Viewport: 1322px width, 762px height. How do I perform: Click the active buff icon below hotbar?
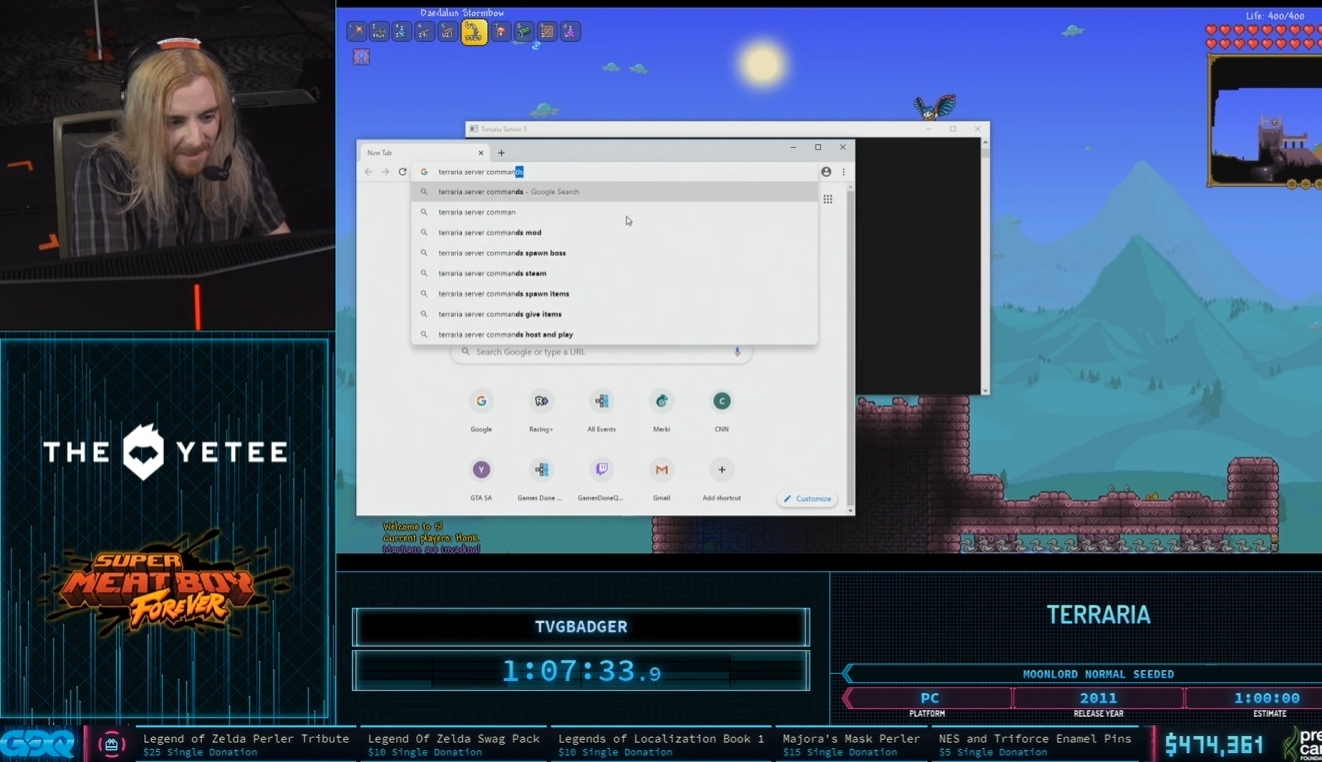pyautogui.click(x=361, y=57)
